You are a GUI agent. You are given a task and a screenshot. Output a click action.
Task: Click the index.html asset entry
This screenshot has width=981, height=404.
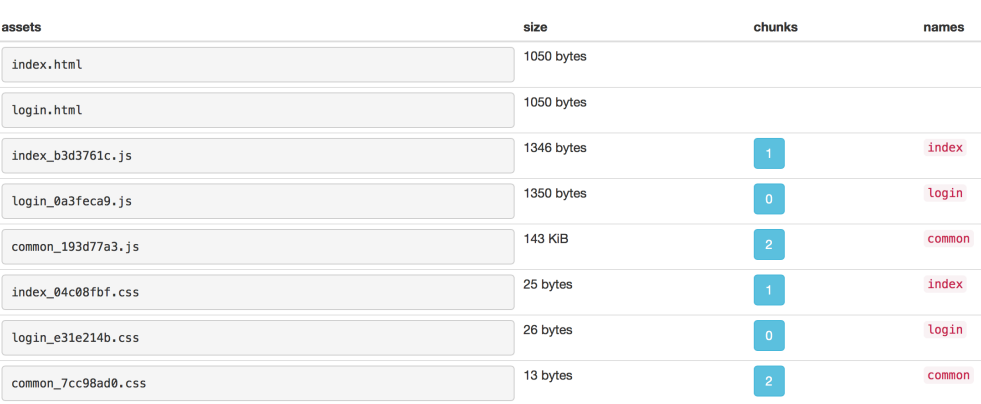click(x=258, y=65)
